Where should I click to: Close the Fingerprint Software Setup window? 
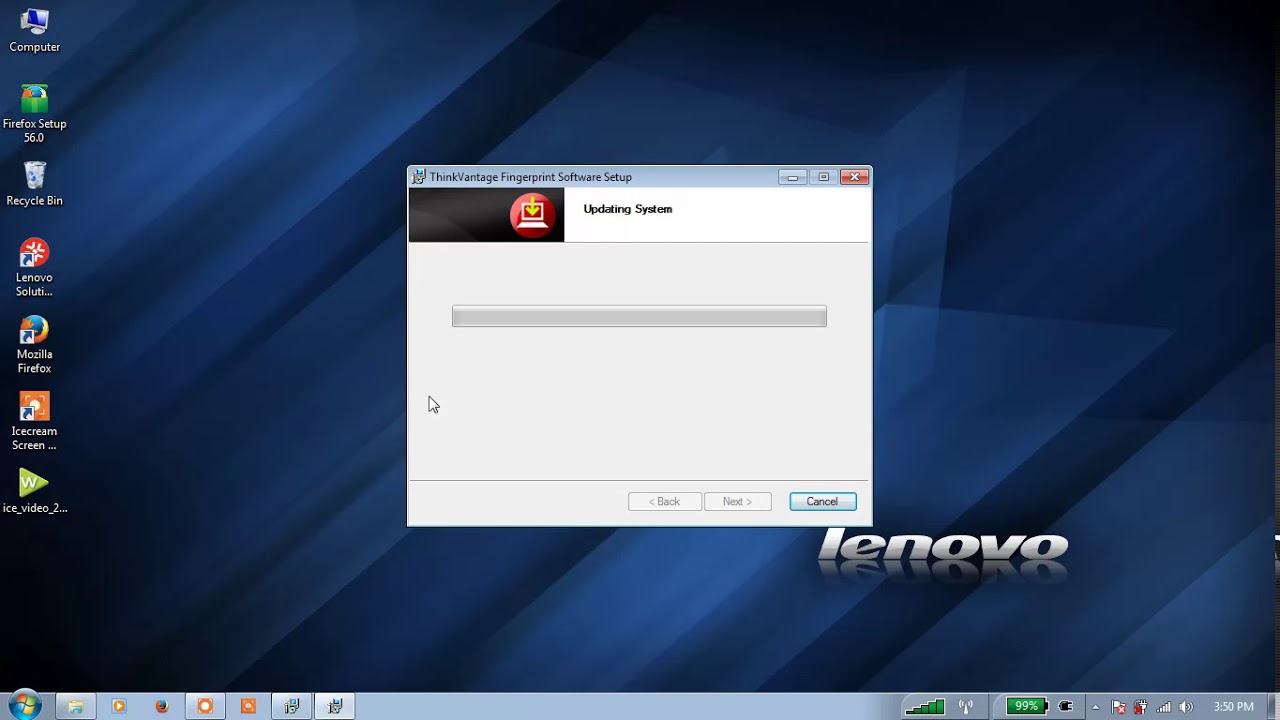pos(854,177)
